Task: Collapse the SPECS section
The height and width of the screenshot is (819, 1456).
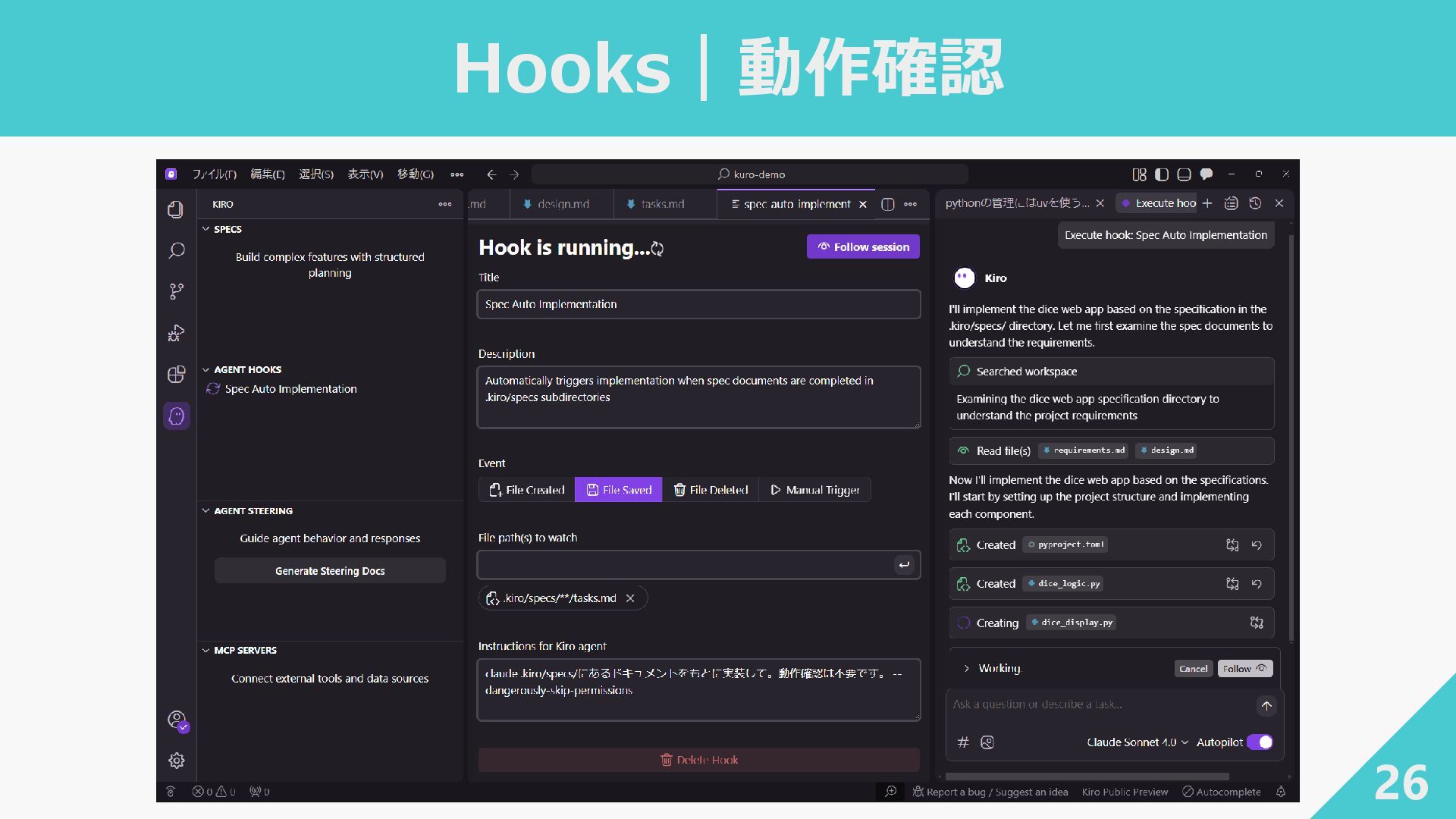Action: click(x=206, y=229)
